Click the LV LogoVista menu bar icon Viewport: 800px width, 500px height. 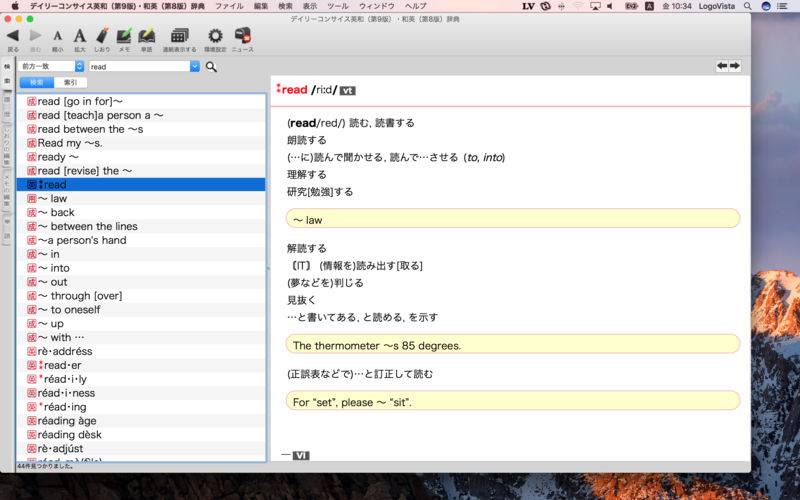point(529,6)
